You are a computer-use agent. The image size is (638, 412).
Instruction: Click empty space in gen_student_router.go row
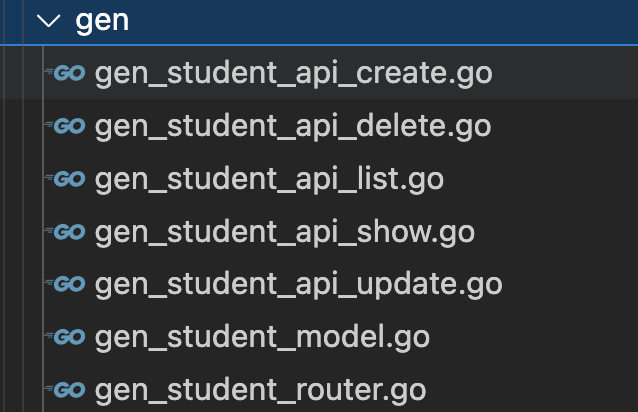(532, 390)
